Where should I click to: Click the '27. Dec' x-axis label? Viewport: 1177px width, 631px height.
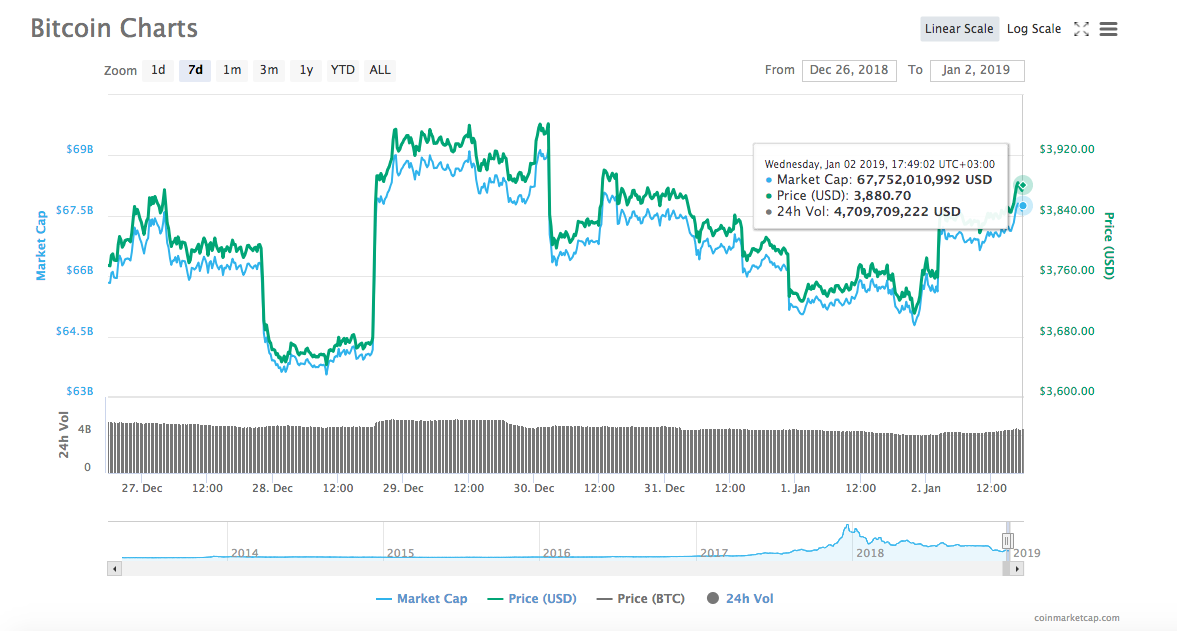(142, 488)
